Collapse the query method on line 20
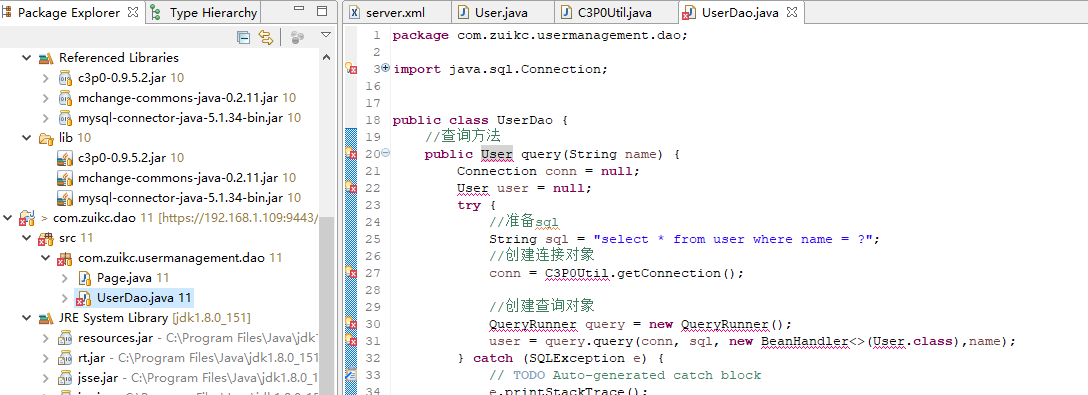 [x=386, y=153]
